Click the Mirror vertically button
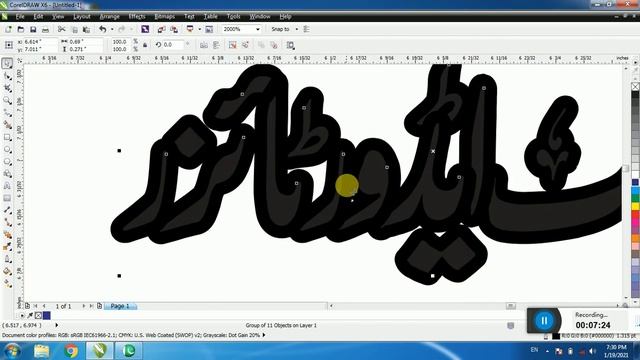The image size is (640, 360). click(x=216, y=45)
